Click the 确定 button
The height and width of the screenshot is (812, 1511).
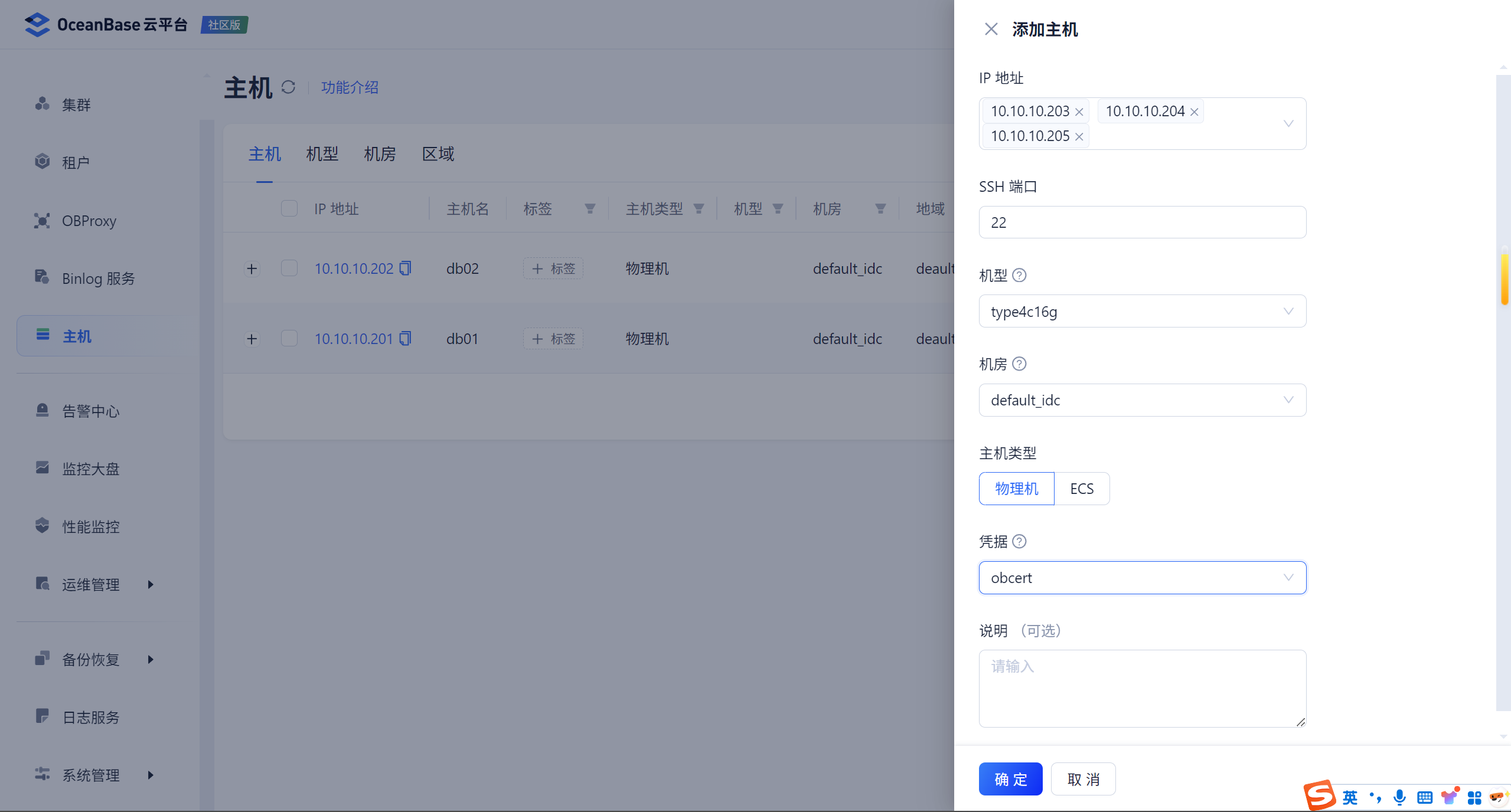pyautogui.click(x=1010, y=779)
